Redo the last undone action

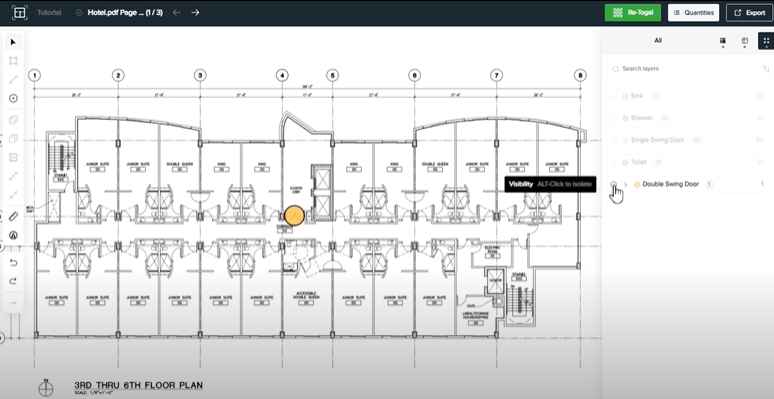[x=13, y=281]
